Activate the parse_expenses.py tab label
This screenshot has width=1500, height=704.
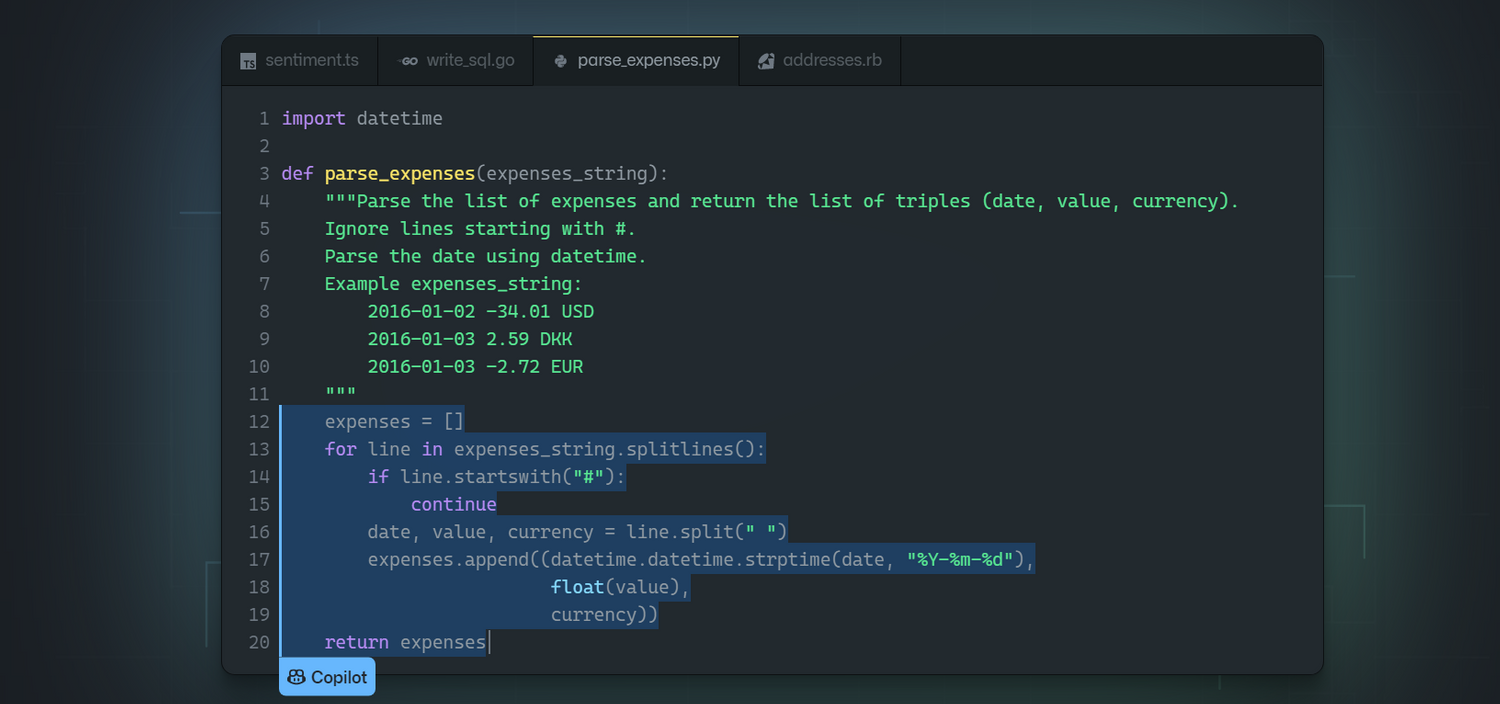(648, 61)
